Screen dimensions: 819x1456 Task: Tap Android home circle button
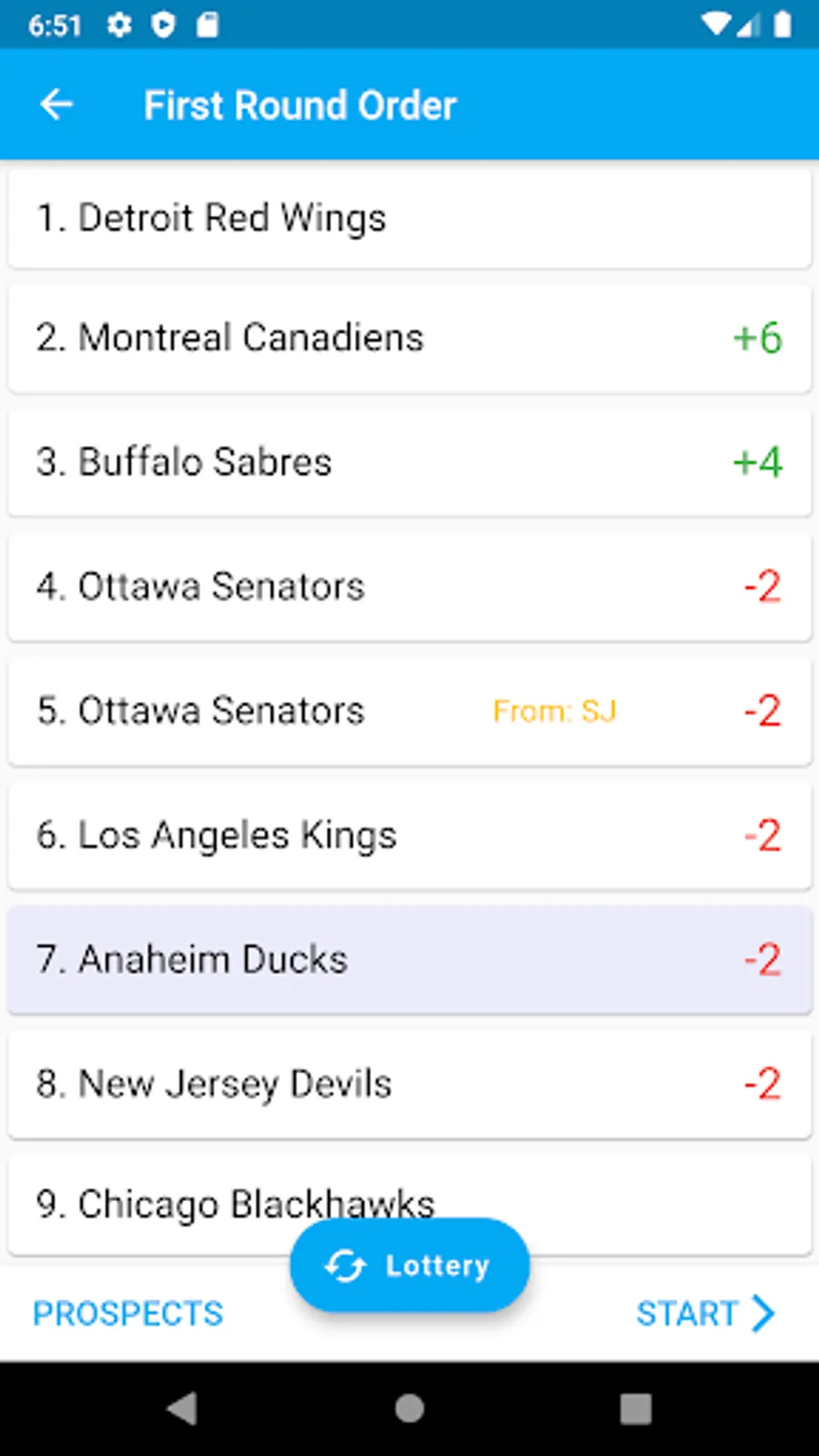pyautogui.click(x=409, y=1409)
